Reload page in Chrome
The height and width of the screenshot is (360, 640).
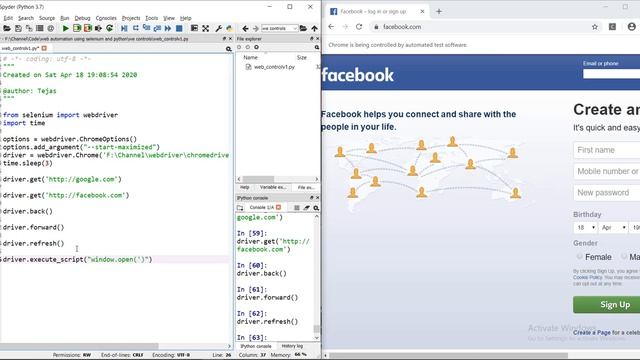pos(359,27)
